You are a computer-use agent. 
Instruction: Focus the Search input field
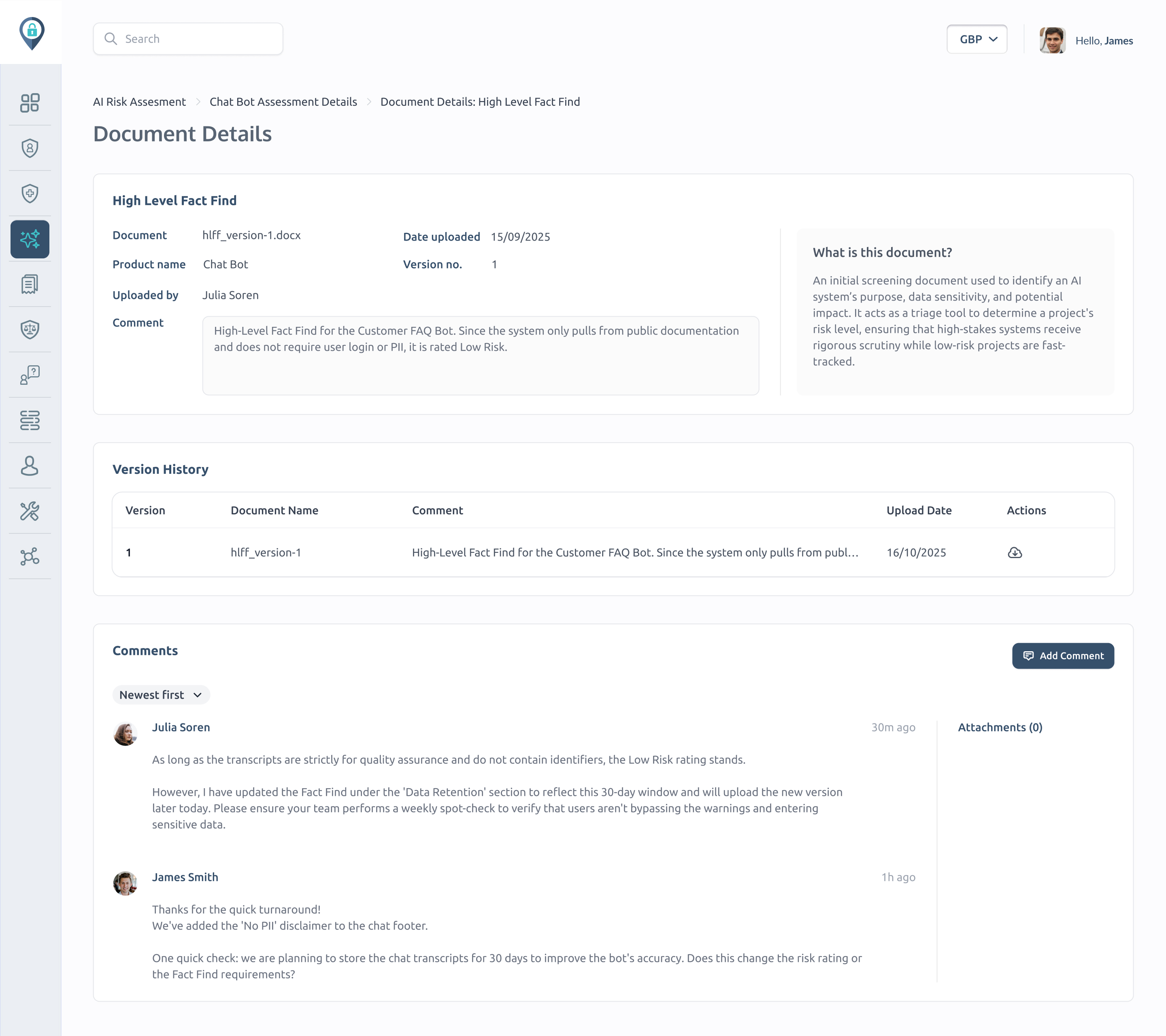188,39
